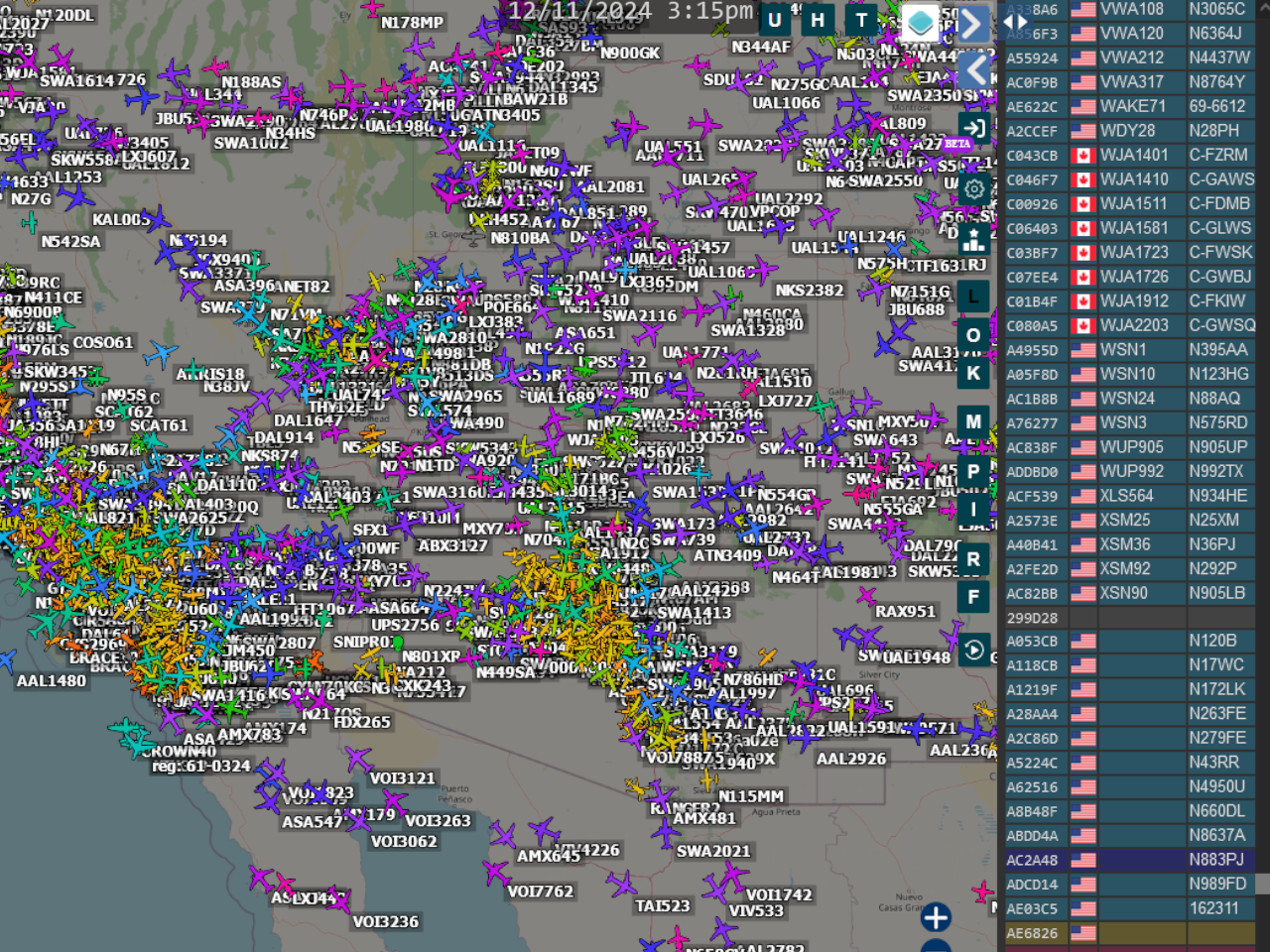Select the VWA317 aircraft row
The image size is (1270, 952).
(1129, 82)
